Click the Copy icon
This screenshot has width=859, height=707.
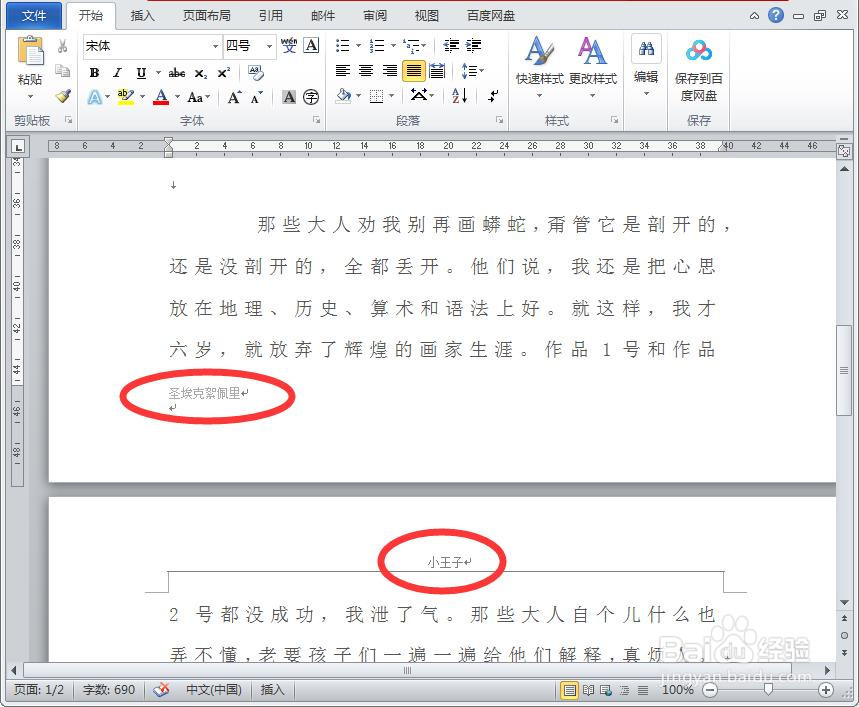[62, 71]
